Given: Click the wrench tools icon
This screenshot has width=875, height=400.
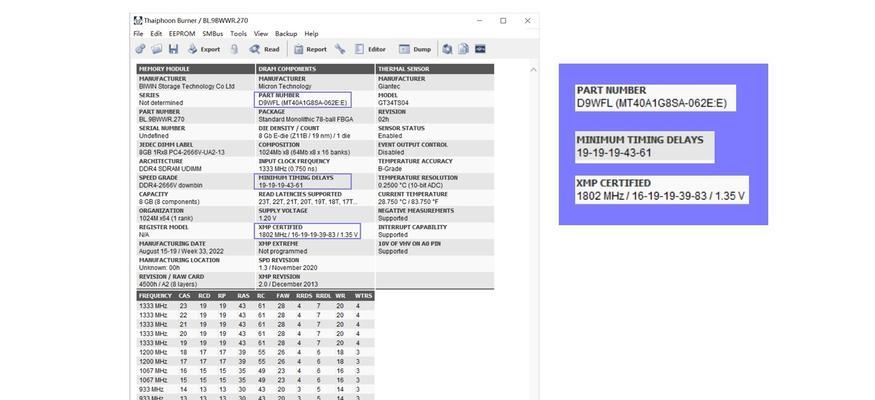Looking at the screenshot, I should (340, 49).
